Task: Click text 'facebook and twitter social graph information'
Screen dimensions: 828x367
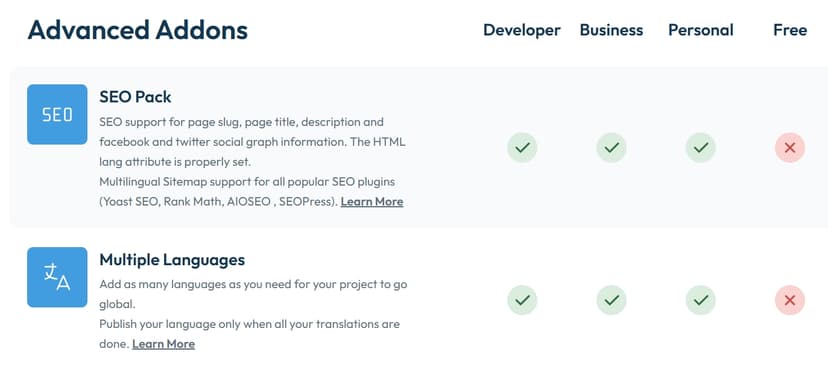Action: tap(223, 143)
